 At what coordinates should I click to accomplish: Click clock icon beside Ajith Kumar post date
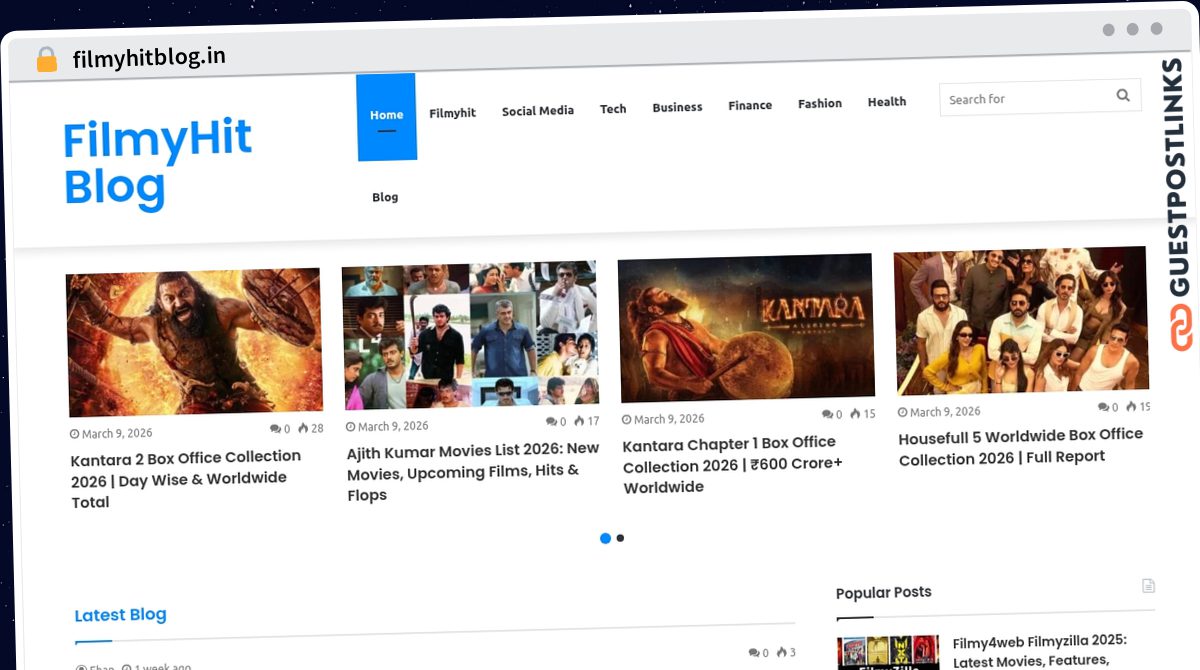(x=350, y=427)
